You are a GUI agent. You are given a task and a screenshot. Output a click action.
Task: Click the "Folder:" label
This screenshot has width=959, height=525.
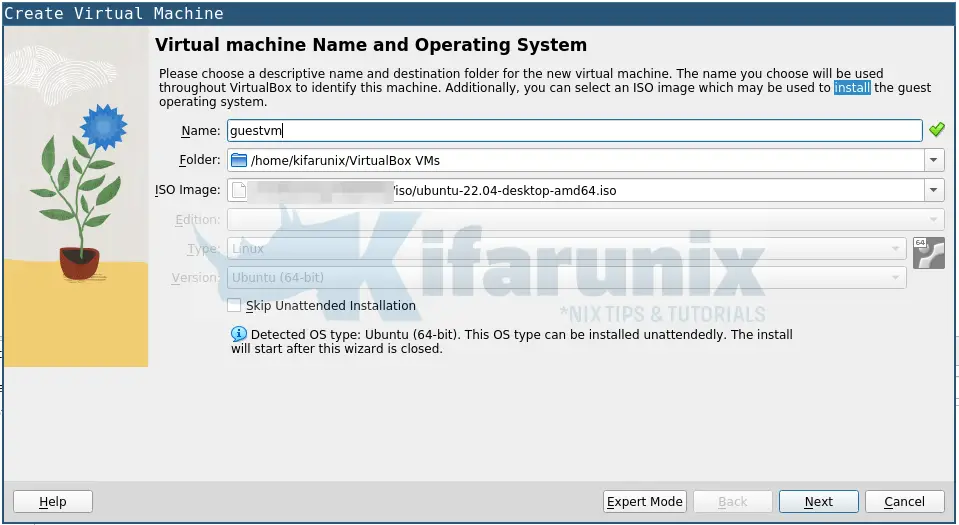199,160
